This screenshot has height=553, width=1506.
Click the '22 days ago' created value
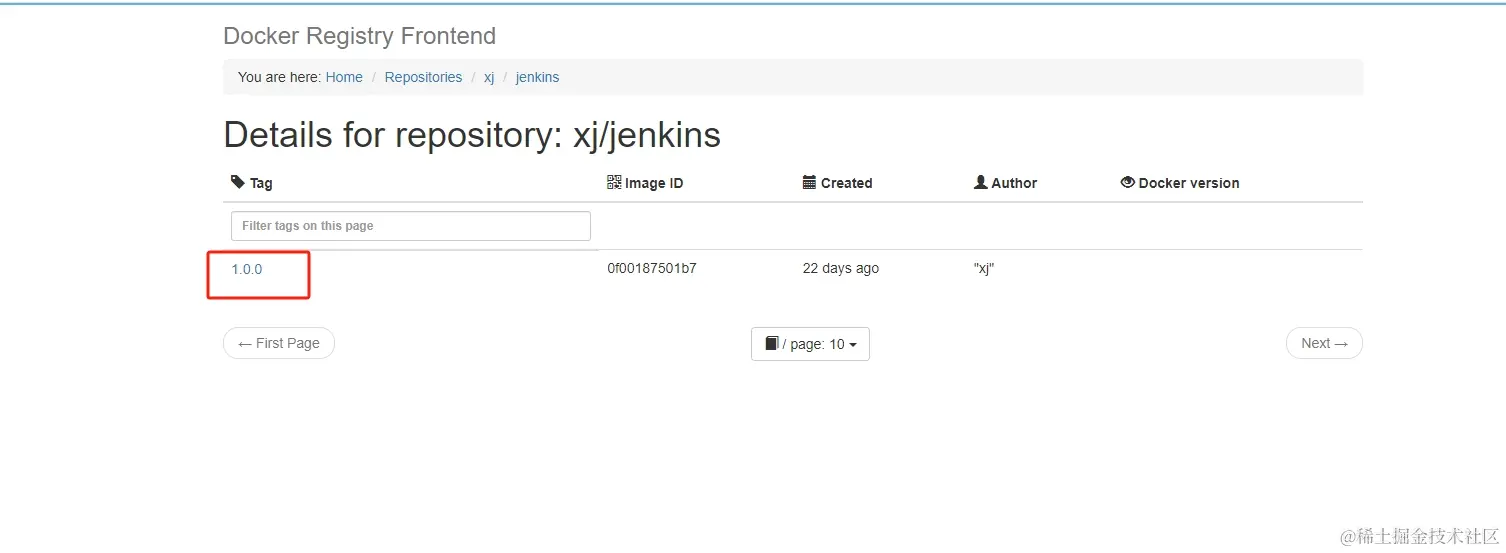[x=841, y=268]
